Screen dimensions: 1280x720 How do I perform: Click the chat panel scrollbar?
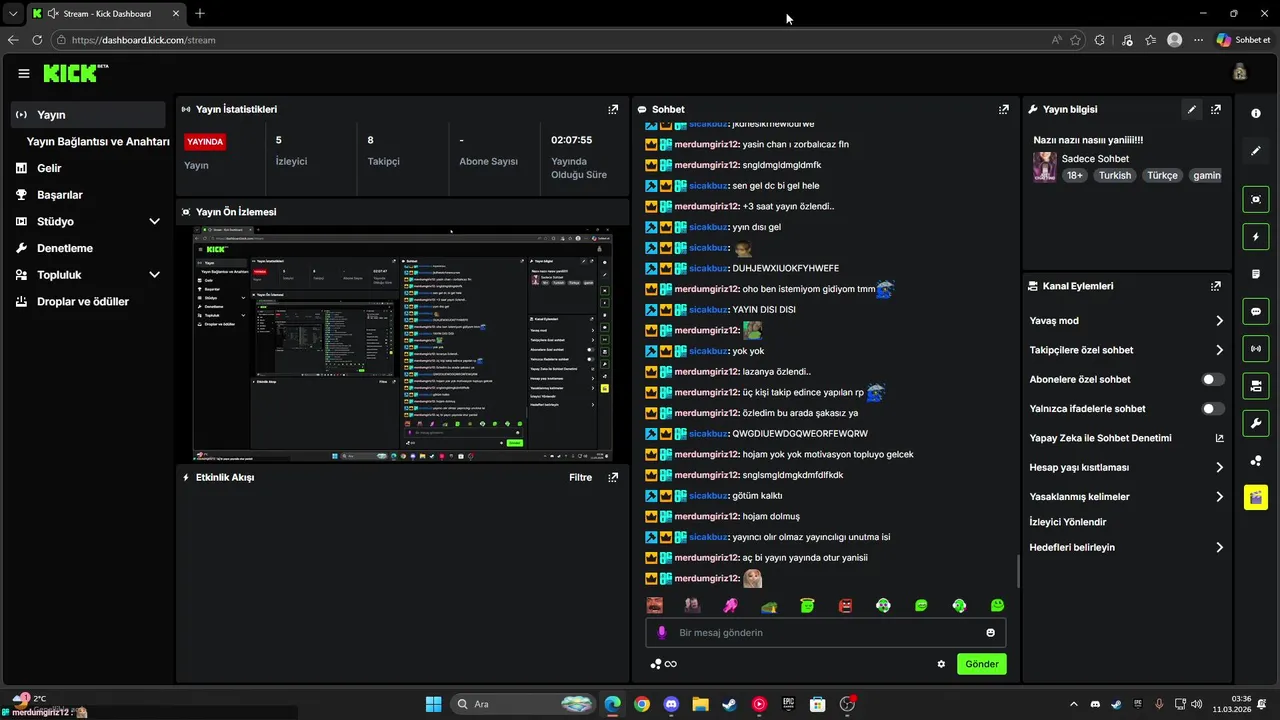[x=1019, y=572]
